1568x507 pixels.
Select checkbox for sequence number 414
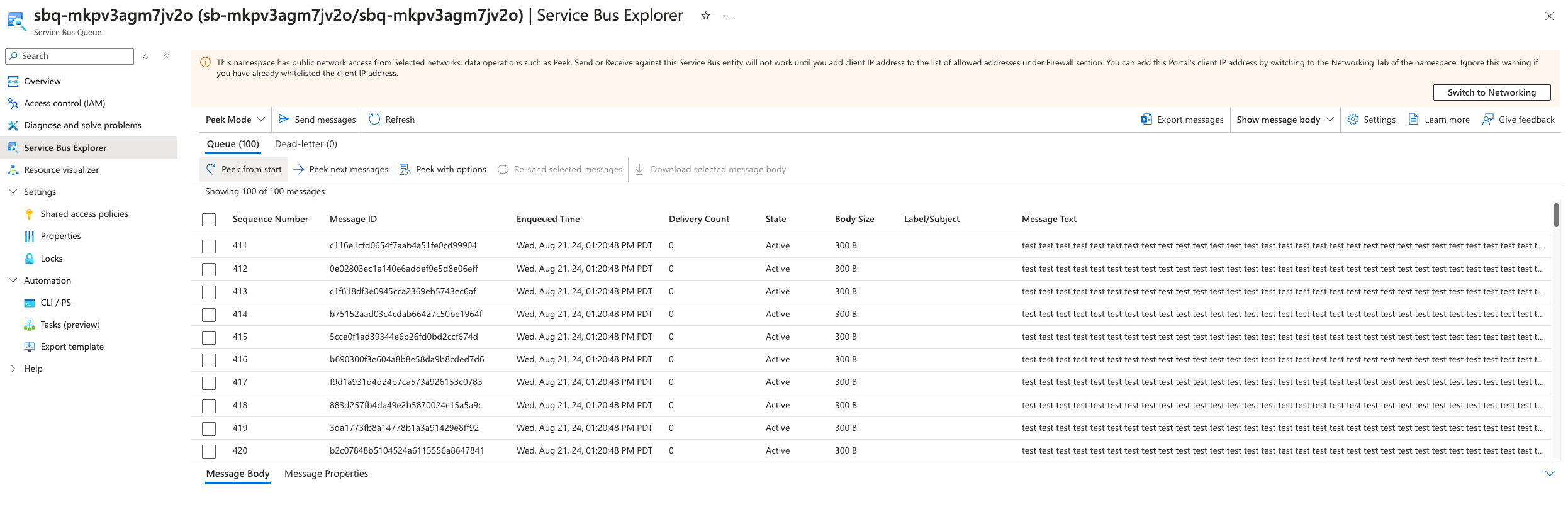(x=209, y=315)
